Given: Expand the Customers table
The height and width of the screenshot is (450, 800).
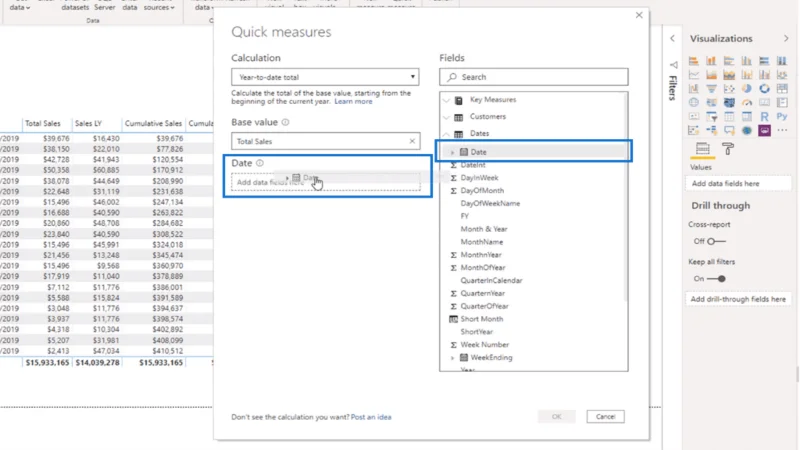Looking at the screenshot, I should pos(447,117).
